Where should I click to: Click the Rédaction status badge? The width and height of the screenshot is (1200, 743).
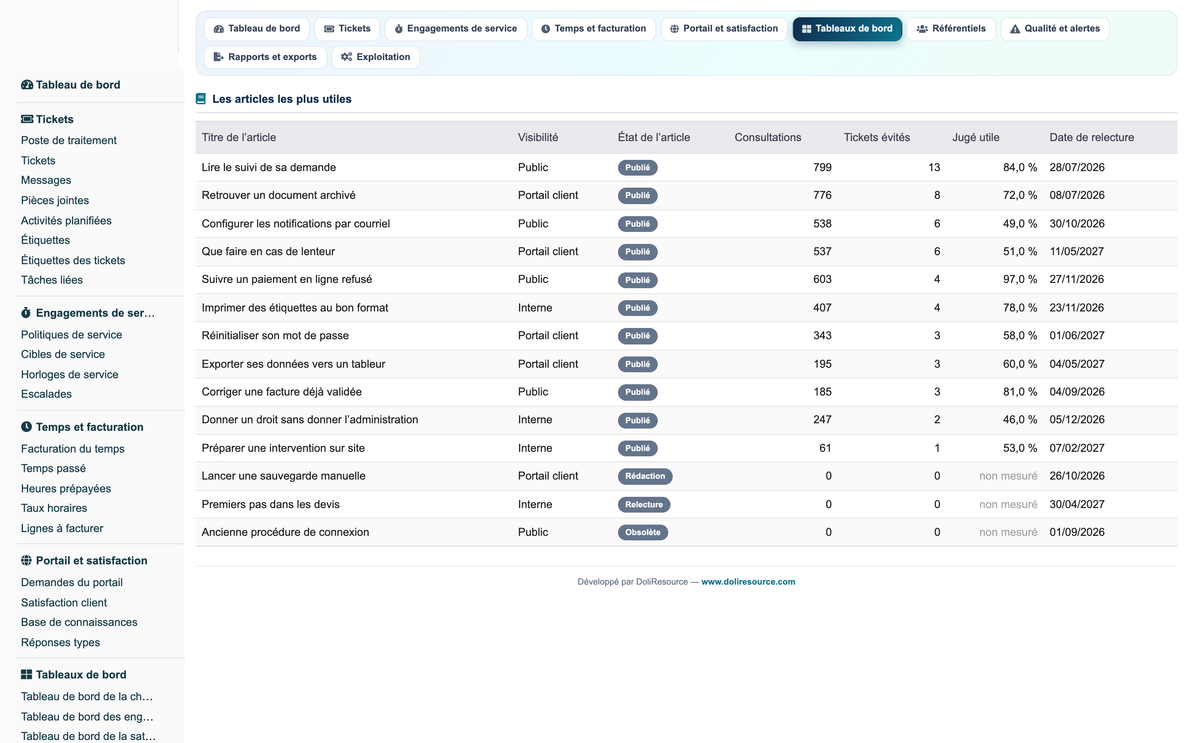(645, 476)
